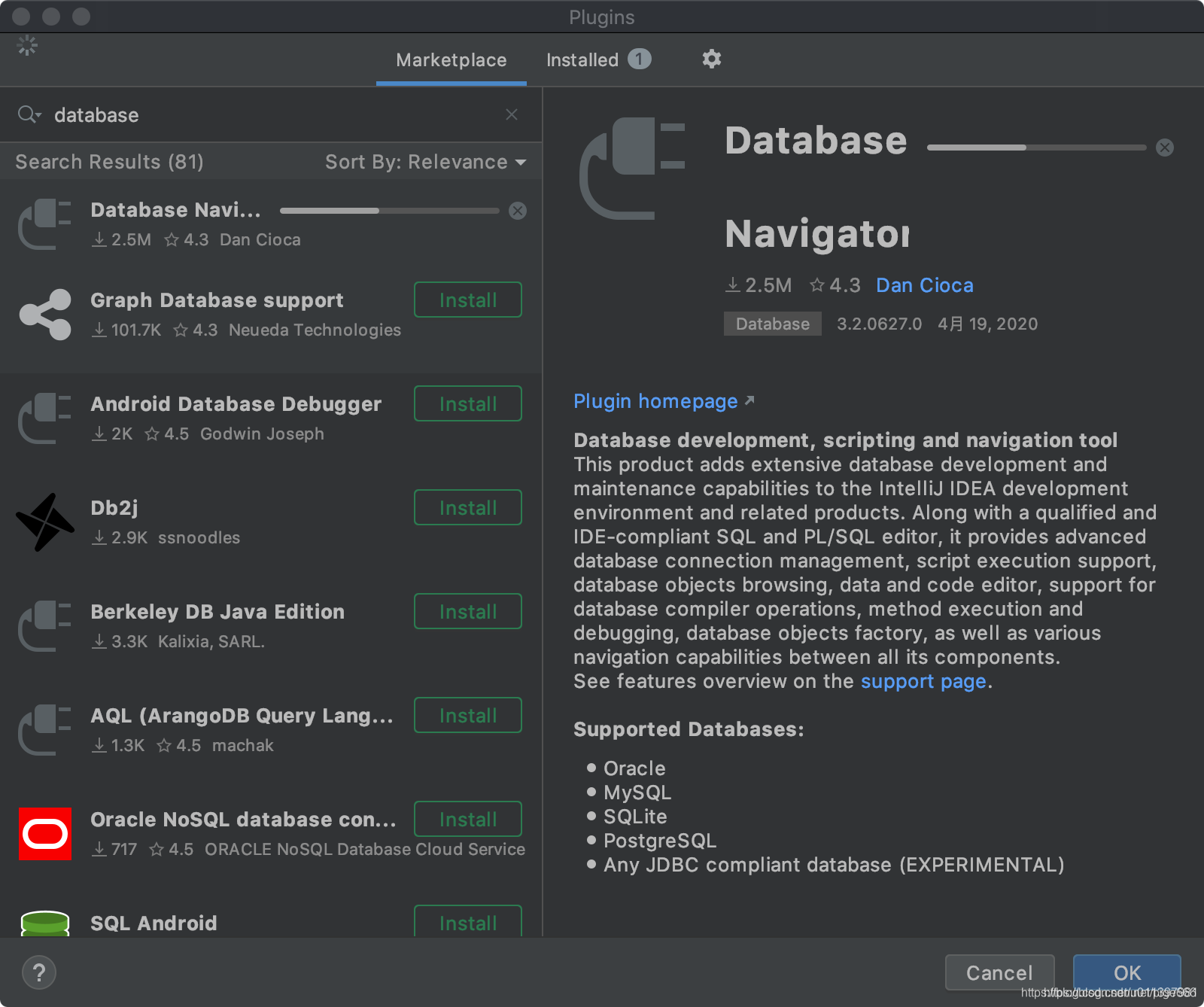The image size is (1204, 1007).
Task: Cancel Database Navigator install in list
Action: [x=518, y=211]
